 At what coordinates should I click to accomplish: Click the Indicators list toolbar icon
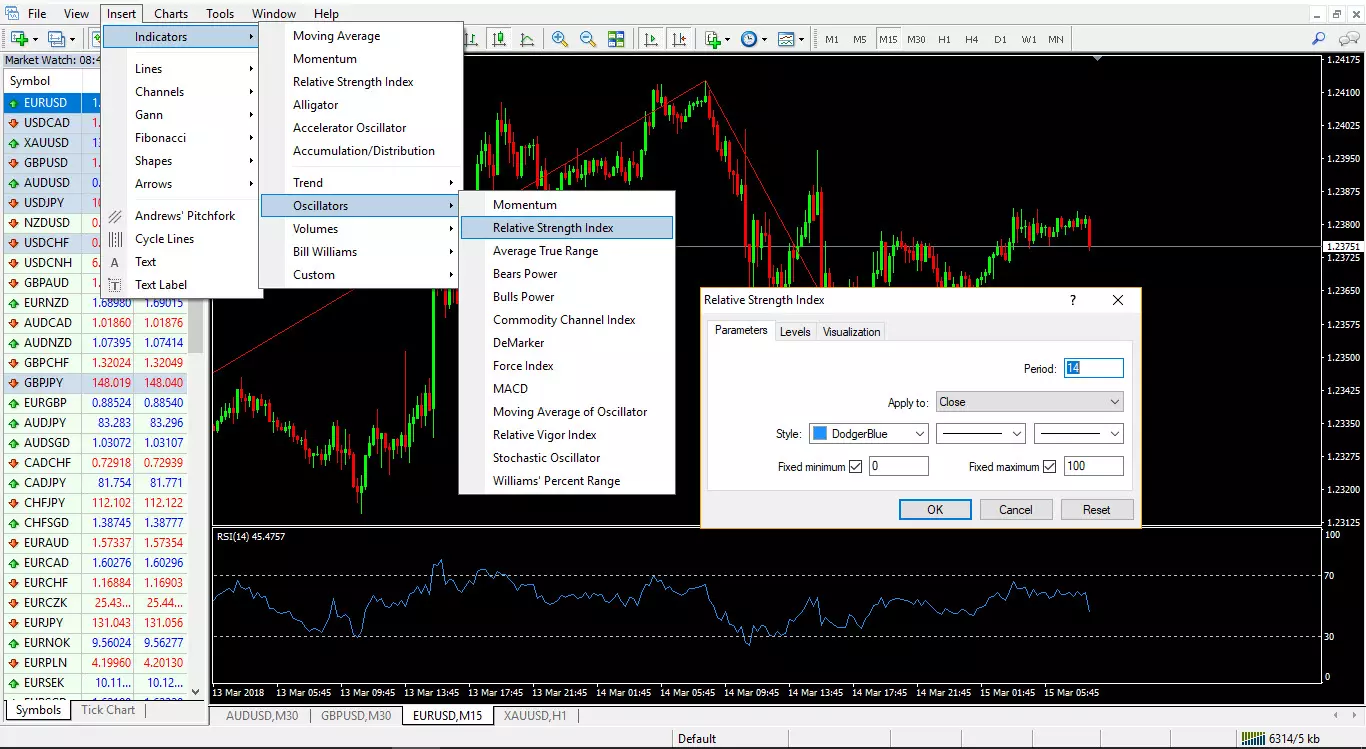click(712, 39)
